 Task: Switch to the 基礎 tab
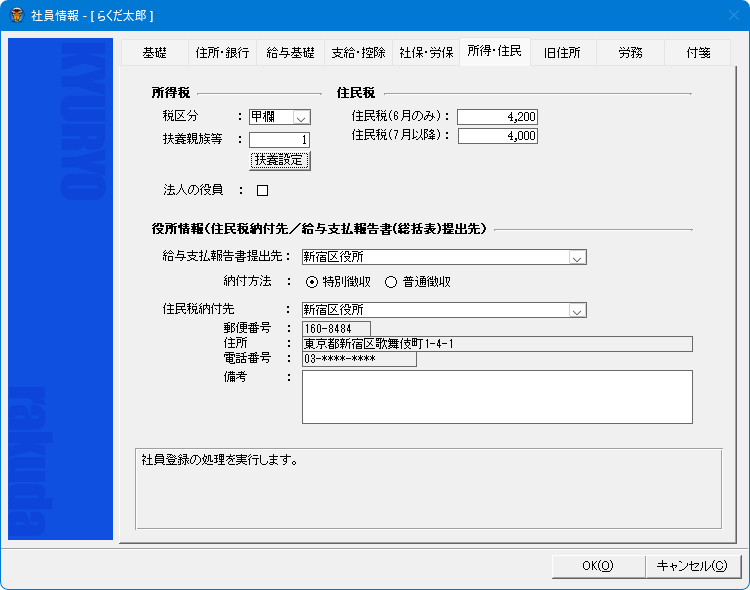point(154,53)
